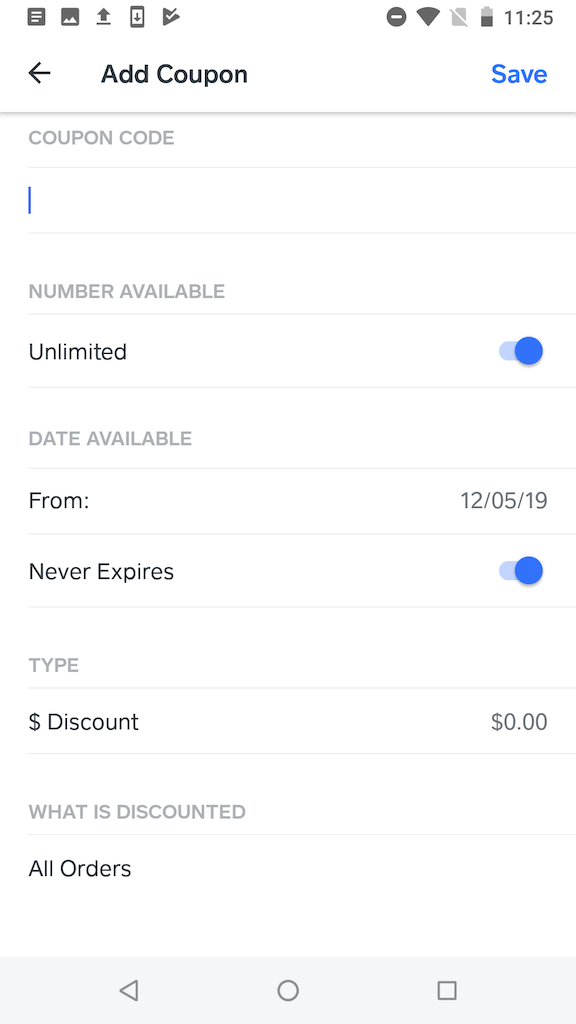Tap the Add Coupon title
Screen dimensions: 576x1024
(174, 73)
